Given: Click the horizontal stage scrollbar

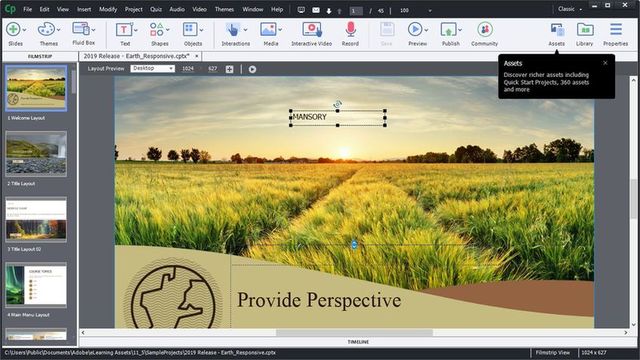Looking at the screenshot, I should coord(354,333).
